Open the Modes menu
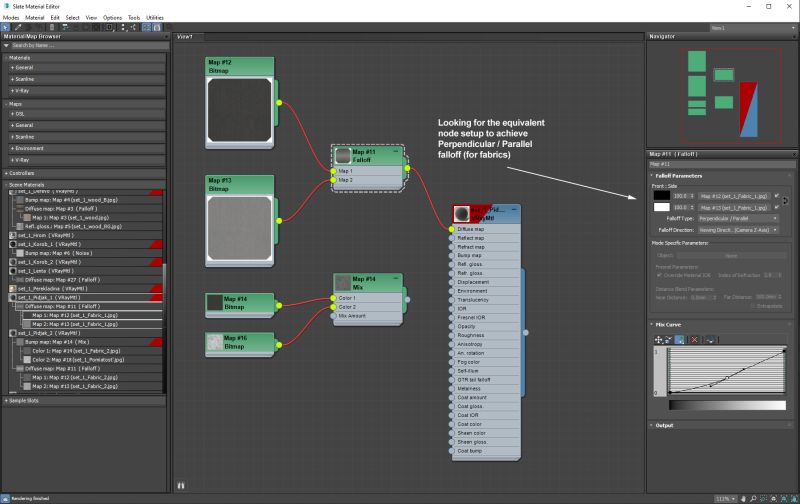The image size is (800, 504). [11, 17]
